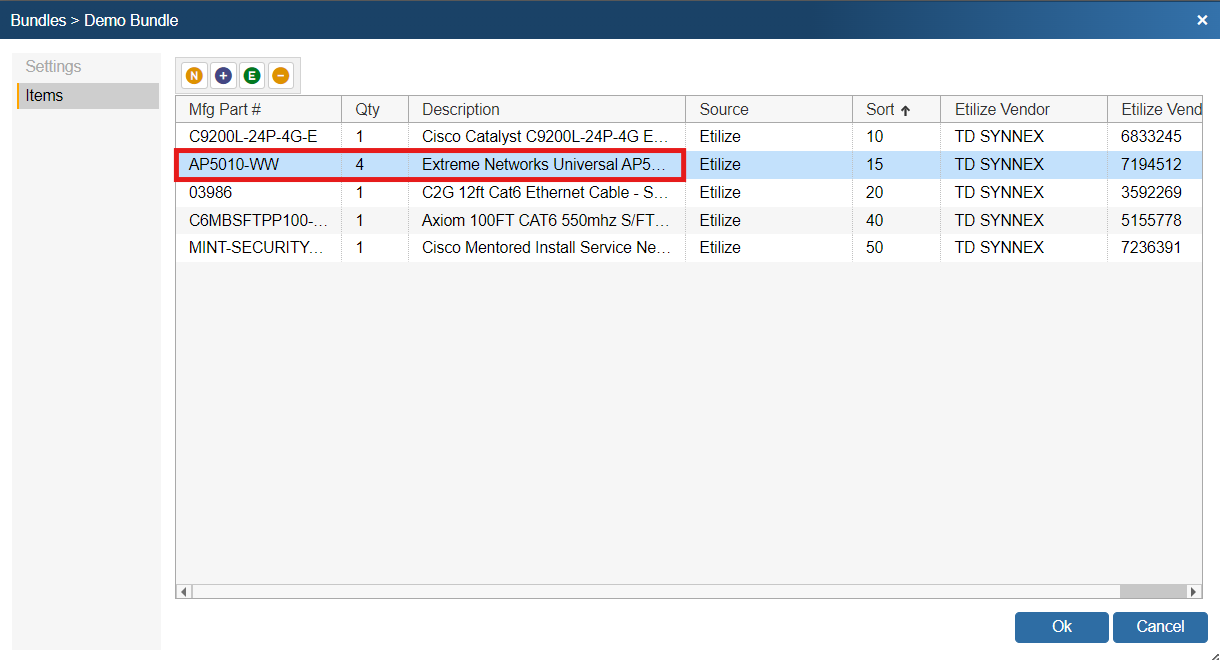Click the Etilize Vendor column header
The height and width of the screenshot is (660, 1220).
1002,110
